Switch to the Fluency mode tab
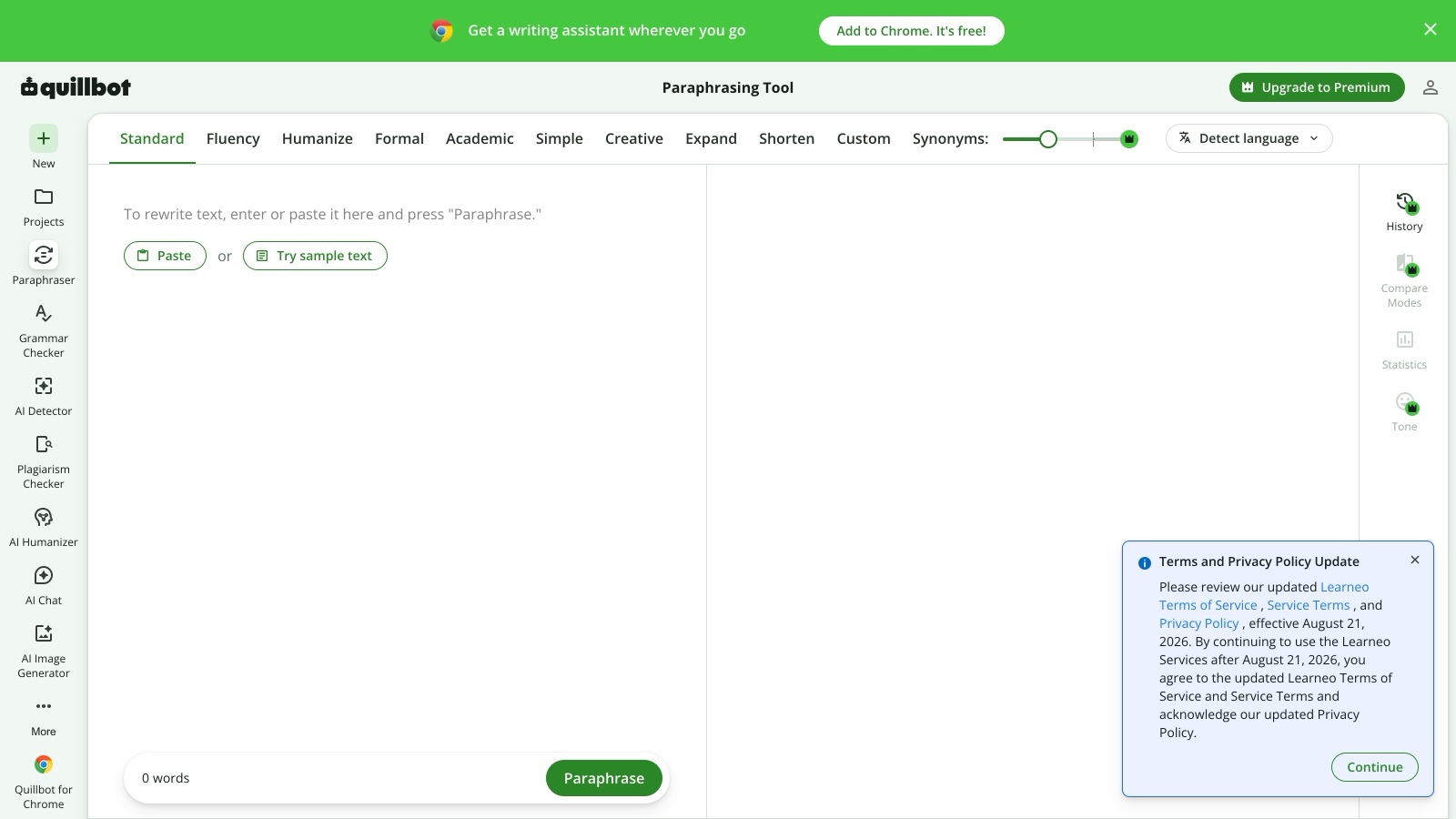 click(233, 138)
